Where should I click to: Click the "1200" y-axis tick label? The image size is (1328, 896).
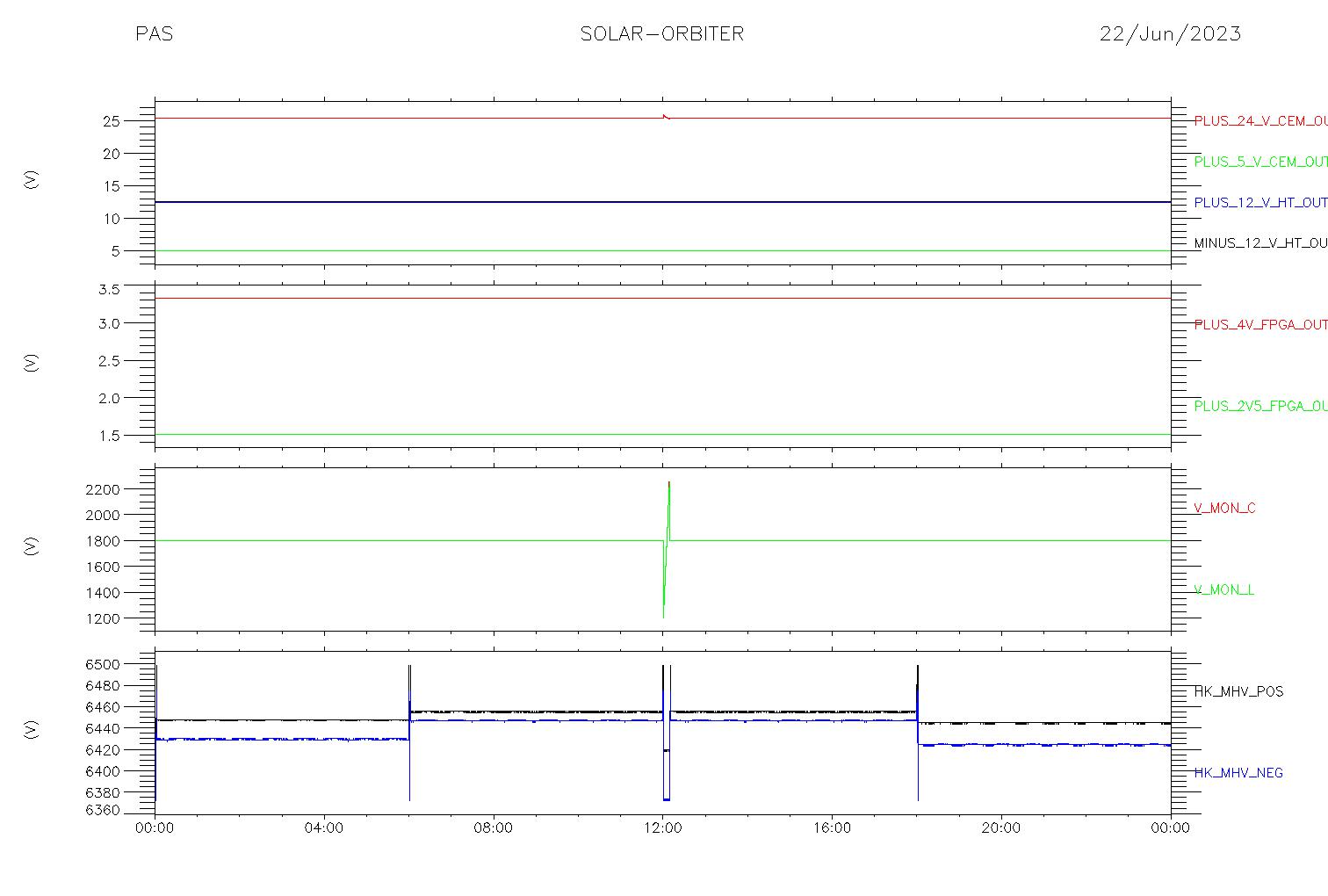click(x=103, y=619)
